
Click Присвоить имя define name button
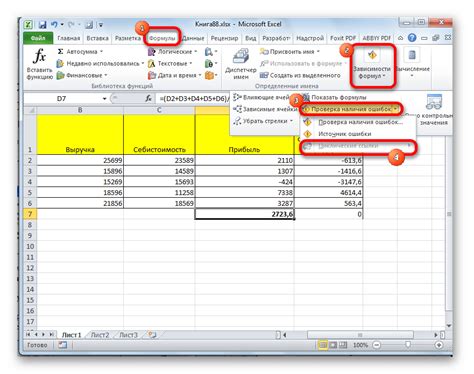[289, 52]
